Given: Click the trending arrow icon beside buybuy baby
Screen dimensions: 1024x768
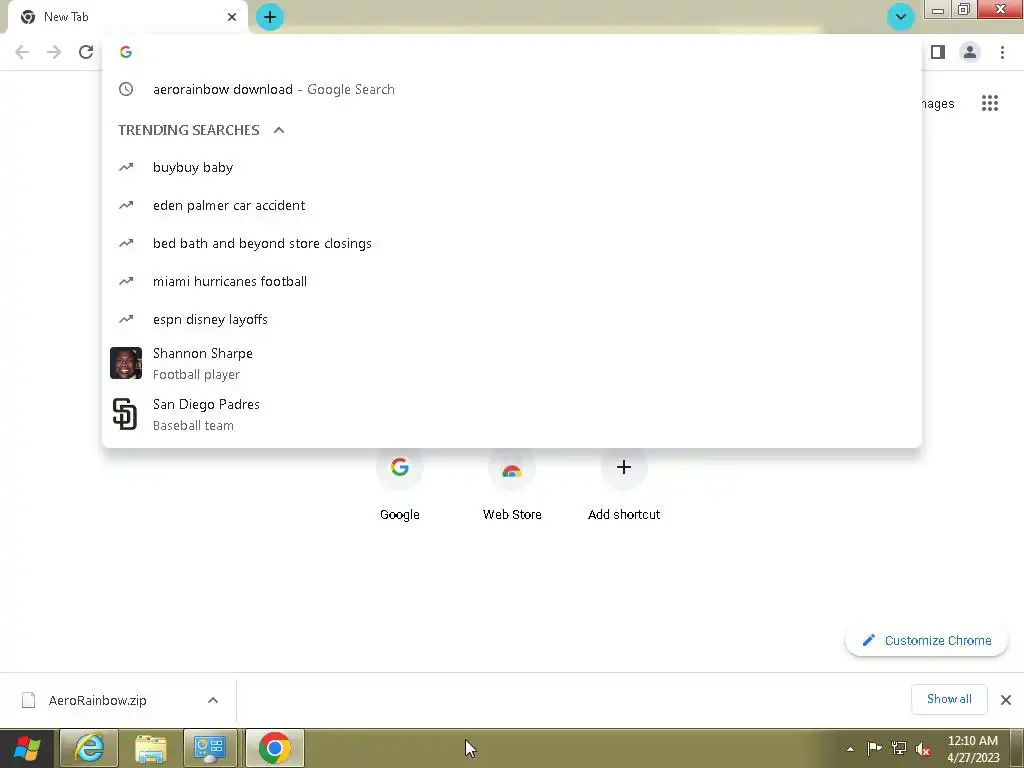Looking at the screenshot, I should pos(126,167).
